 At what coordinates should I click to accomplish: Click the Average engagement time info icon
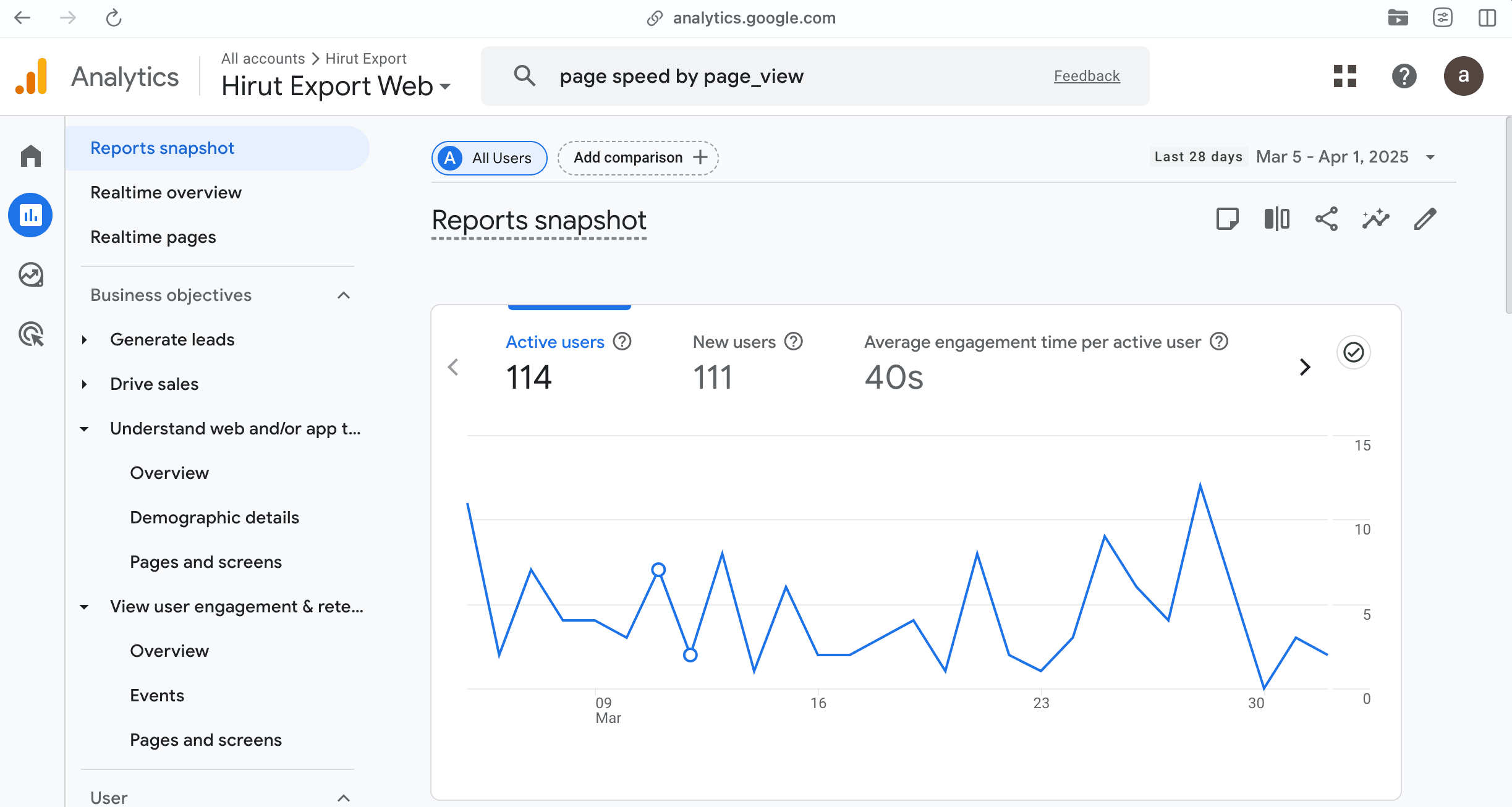1219,342
